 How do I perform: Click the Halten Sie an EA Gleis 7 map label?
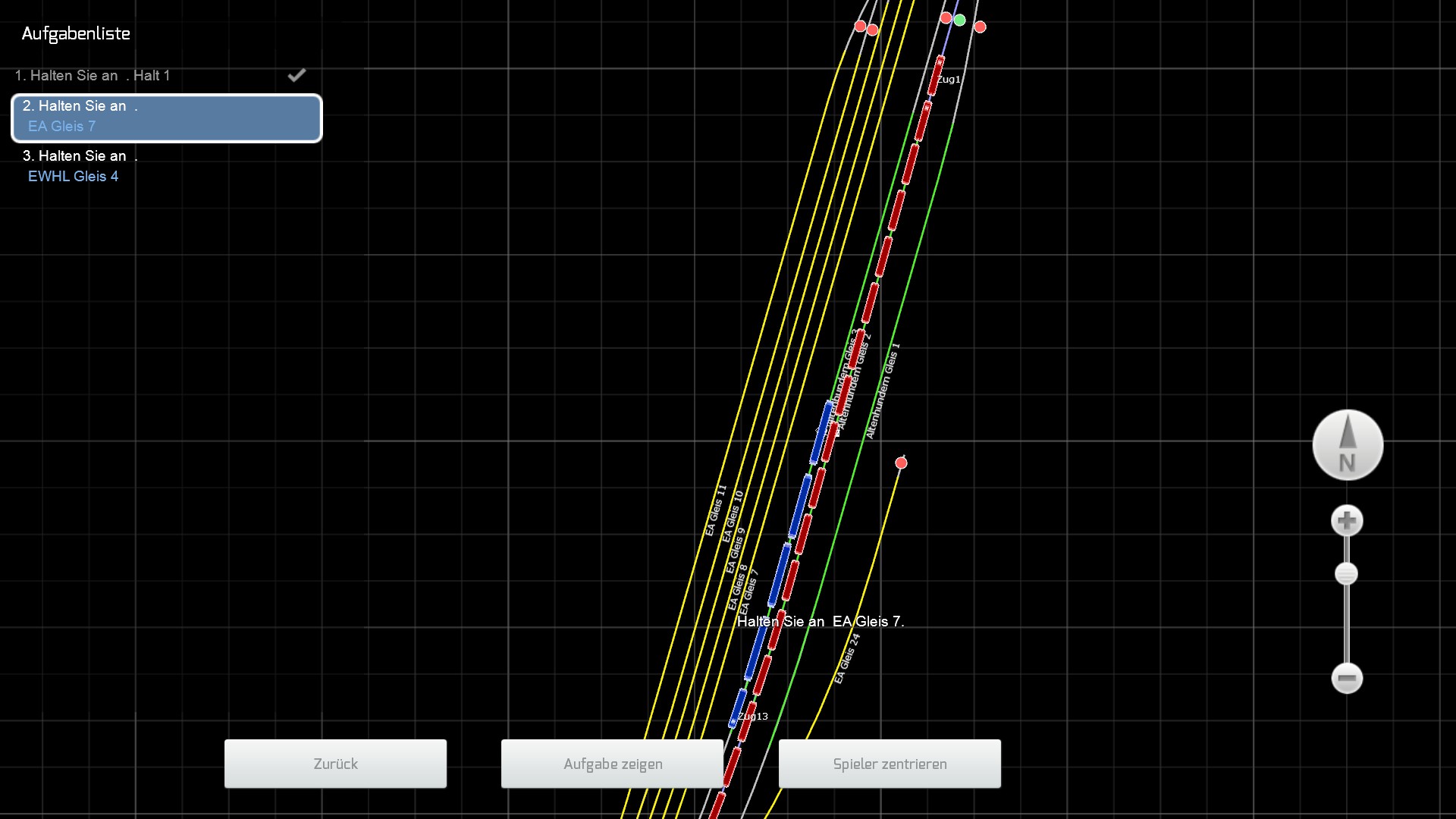[821, 621]
